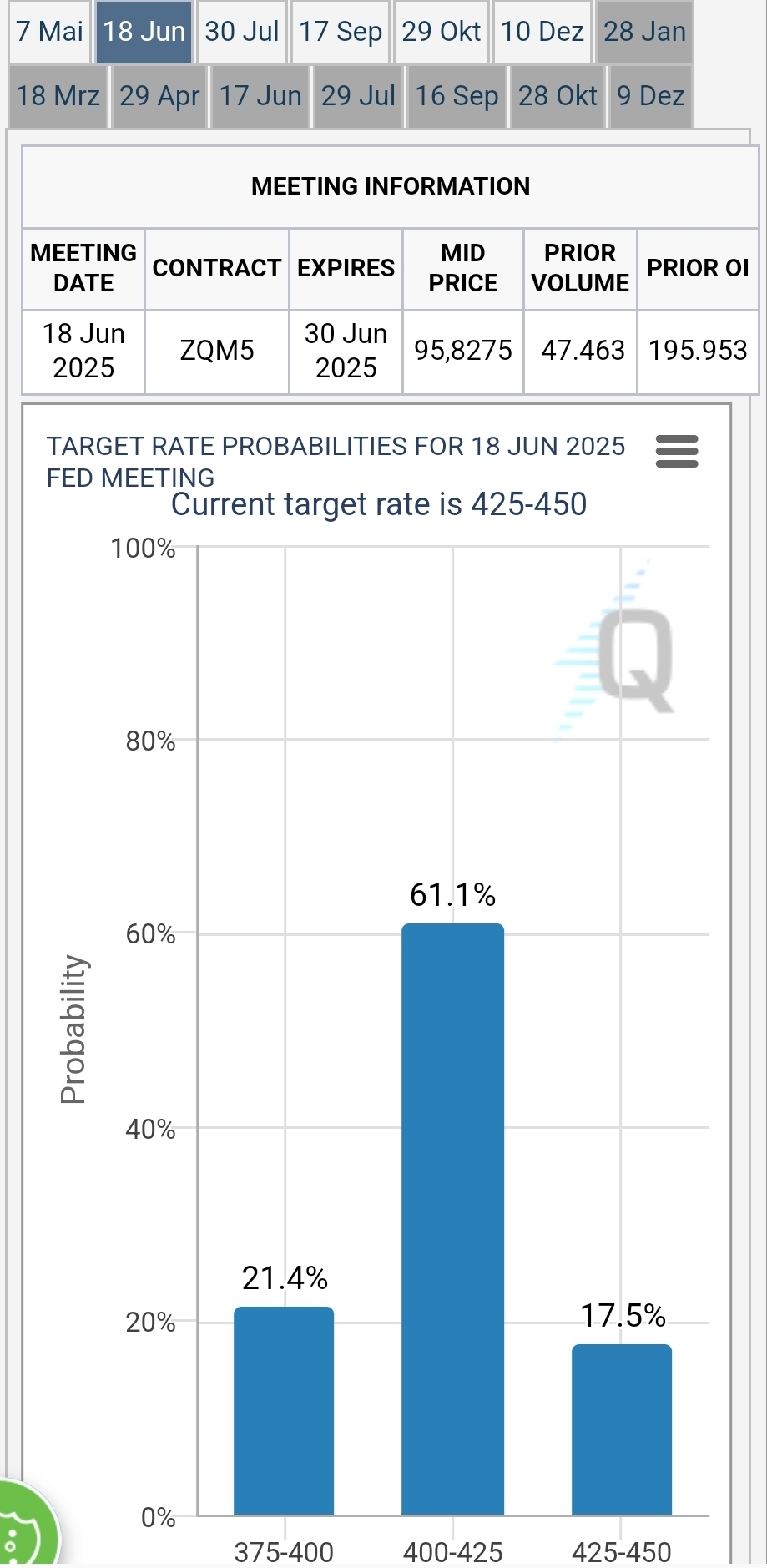Select the 16 Sep meeting tab

click(457, 96)
